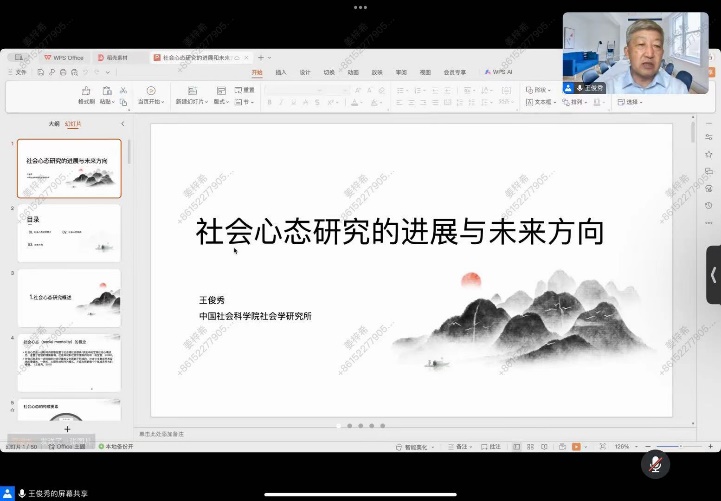Click the Text Box (文本框) icon
The width and height of the screenshot is (721, 501).
tap(541, 101)
